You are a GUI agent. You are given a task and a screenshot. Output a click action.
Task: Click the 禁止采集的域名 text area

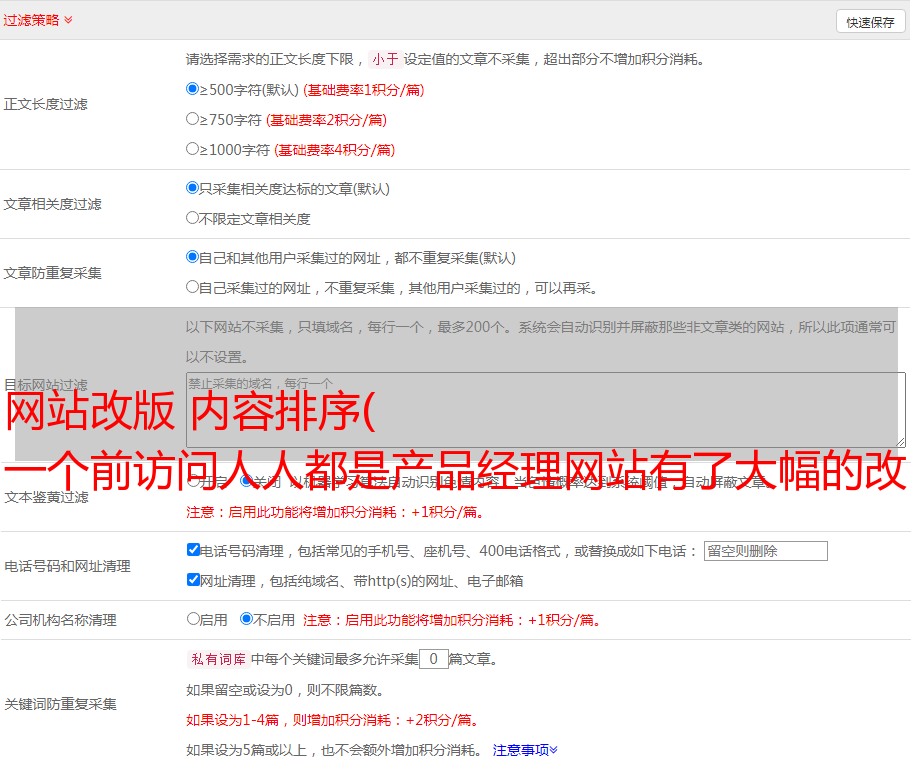tap(545, 409)
